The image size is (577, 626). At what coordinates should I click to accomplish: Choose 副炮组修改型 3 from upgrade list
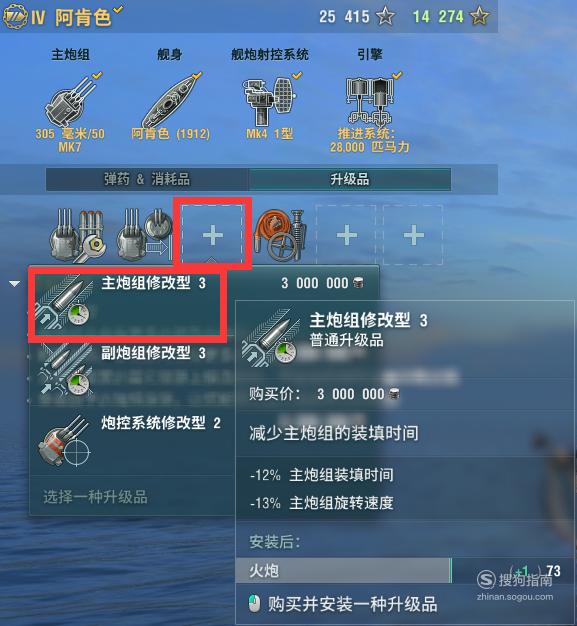click(133, 372)
